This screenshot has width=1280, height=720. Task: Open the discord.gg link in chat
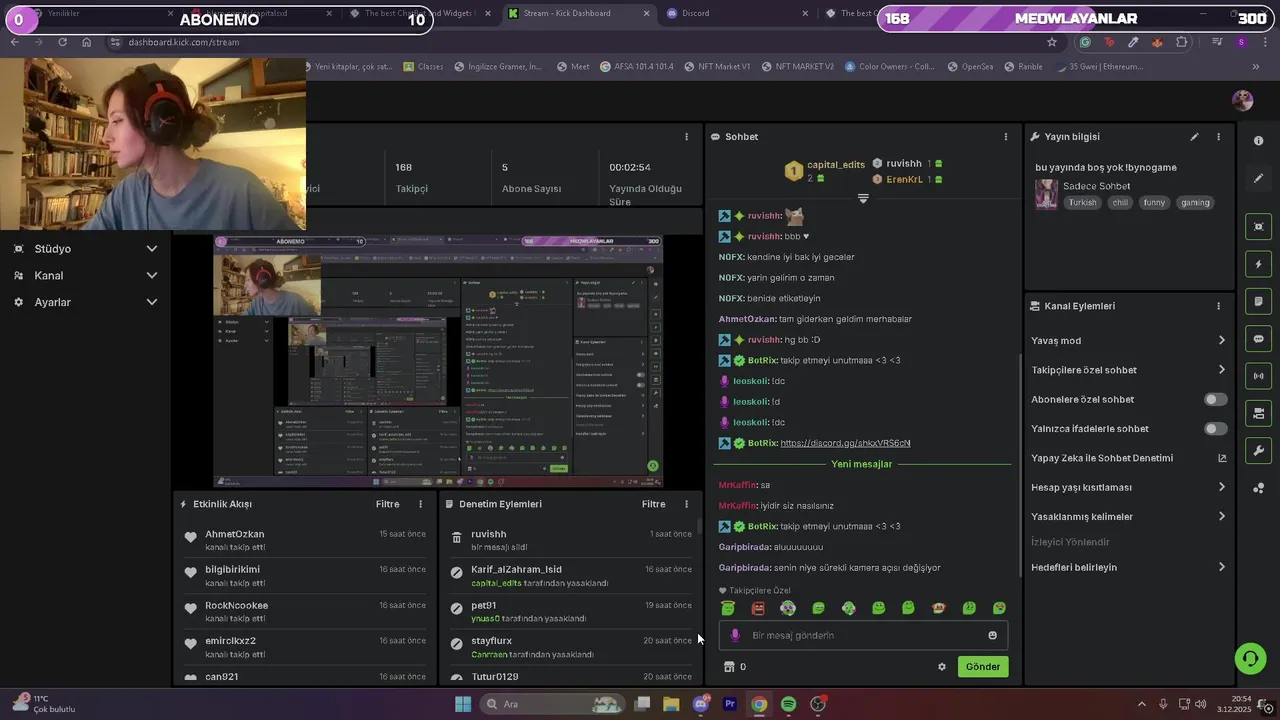click(x=845, y=443)
